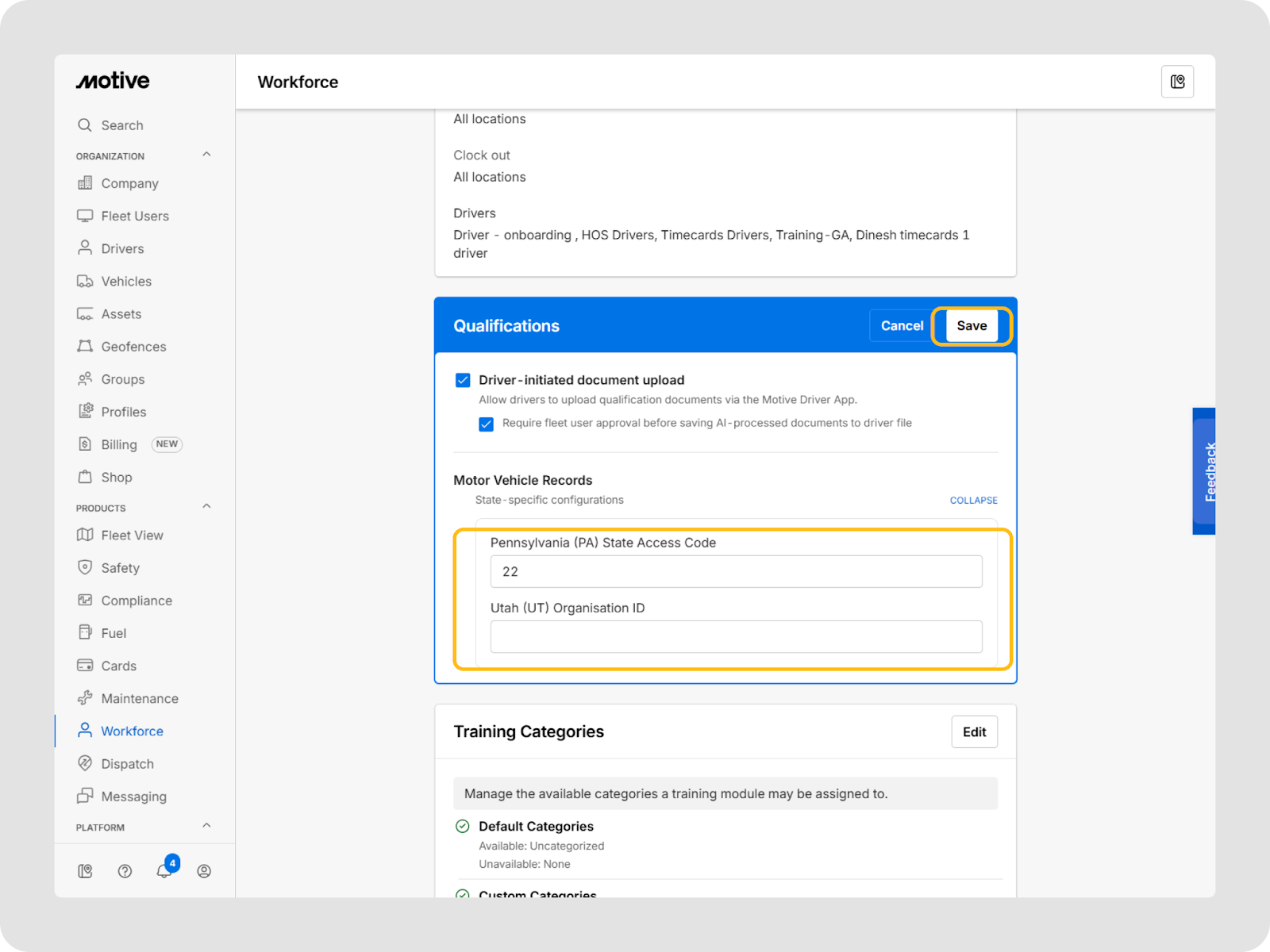Viewport: 1270px width, 952px height.
Task: Collapse the PRODUCTS sidebar section
Action: (206, 506)
